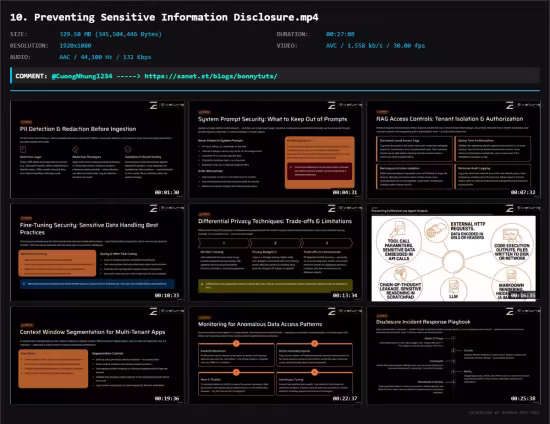Click 'Code execution outputs' circle in diagram
Image resolution: width=550 pixels, height=424 pixels.
tap(512, 245)
